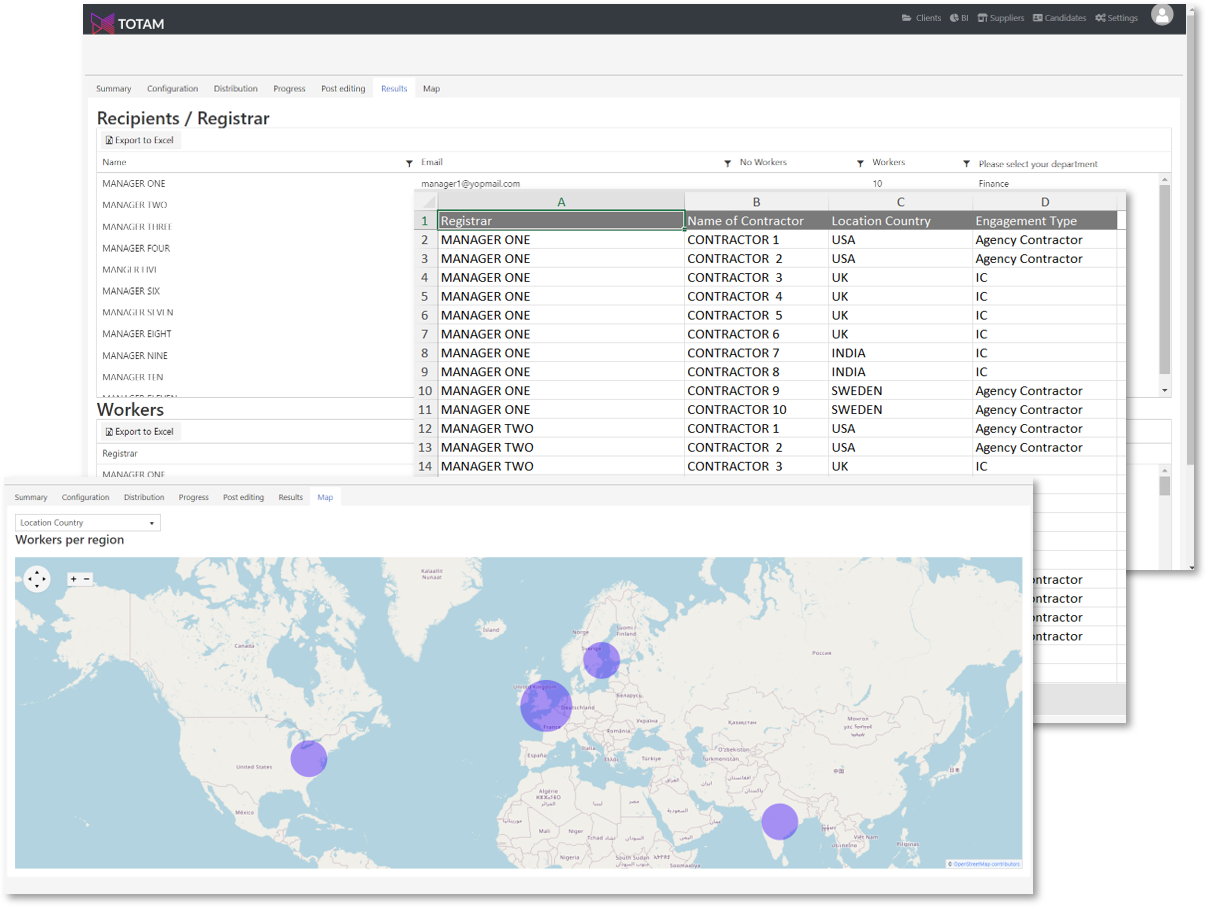1207x907 pixels.
Task: Click the CONTRACTOR 9 spreadsheet cell
Action: pos(757,391)
